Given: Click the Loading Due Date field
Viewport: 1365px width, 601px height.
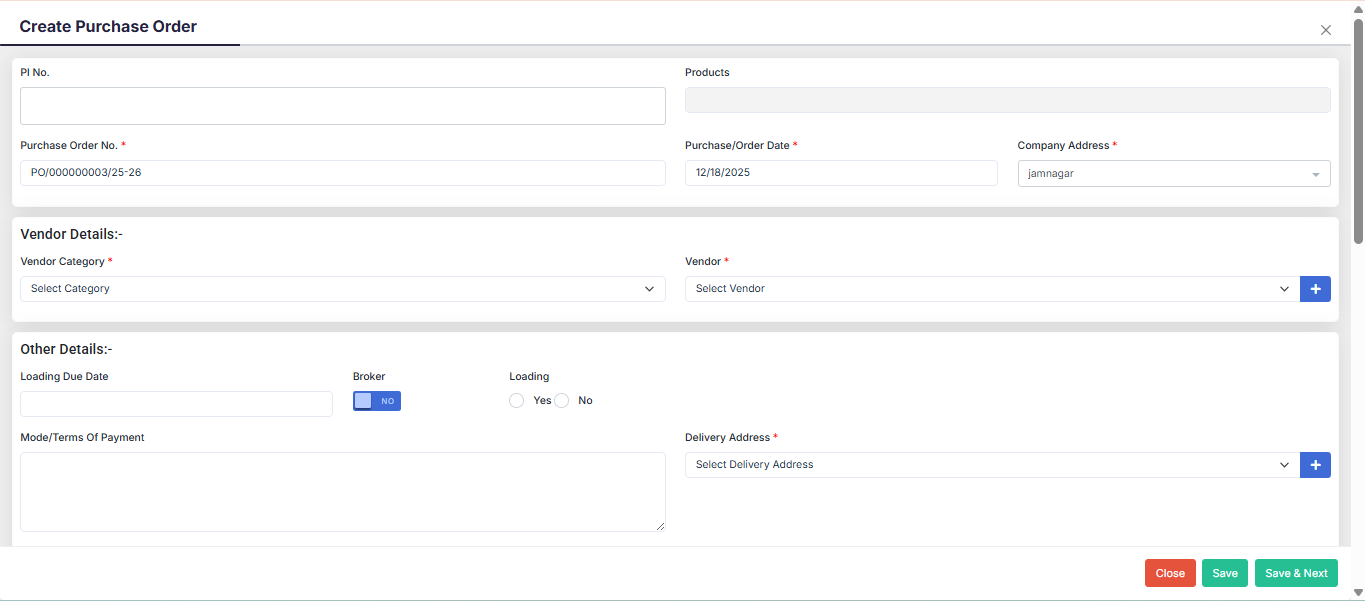Looking at the screenshot, I should coord(176,404).
